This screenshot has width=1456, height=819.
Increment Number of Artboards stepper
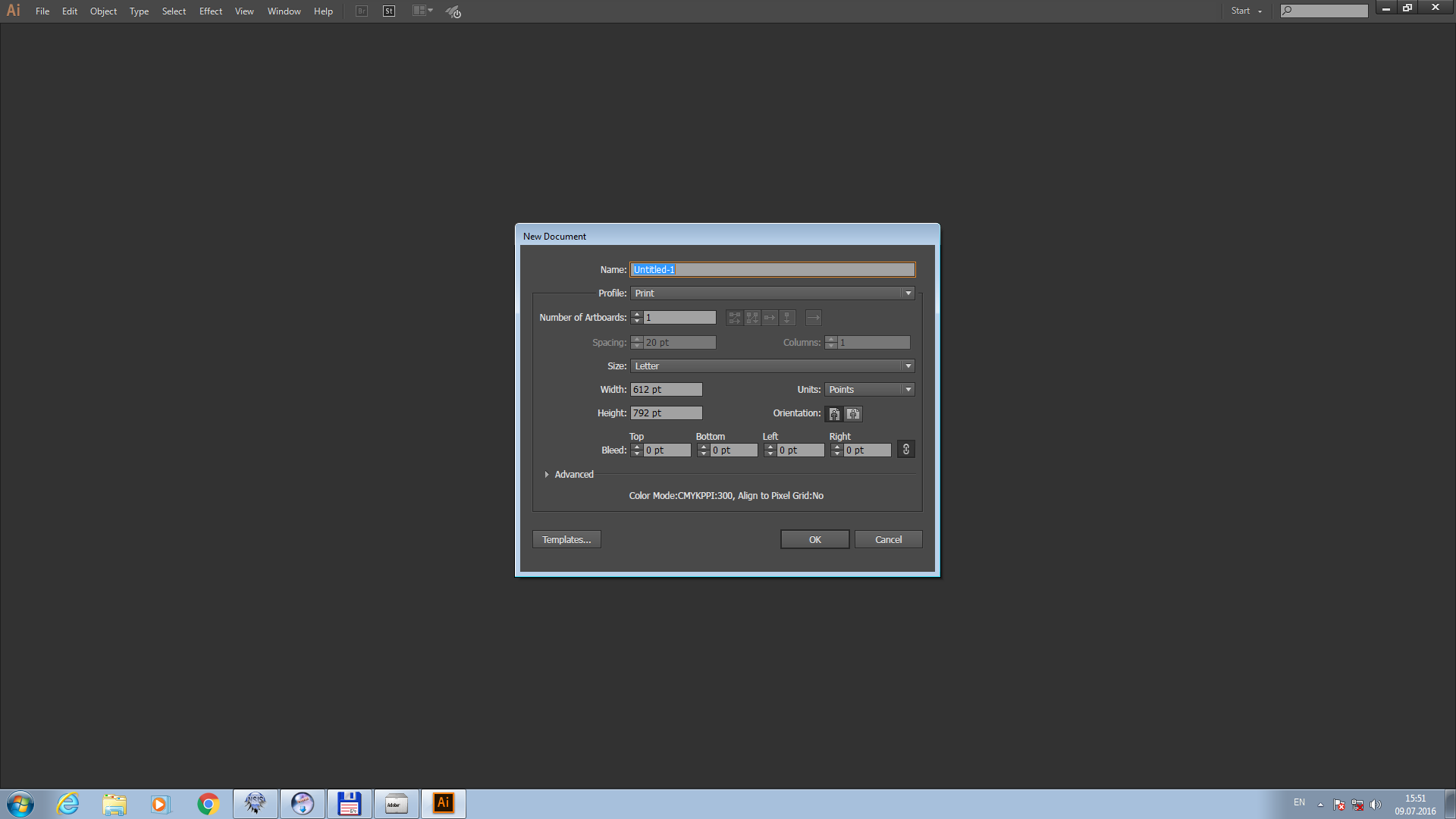(x=636, y=314)
